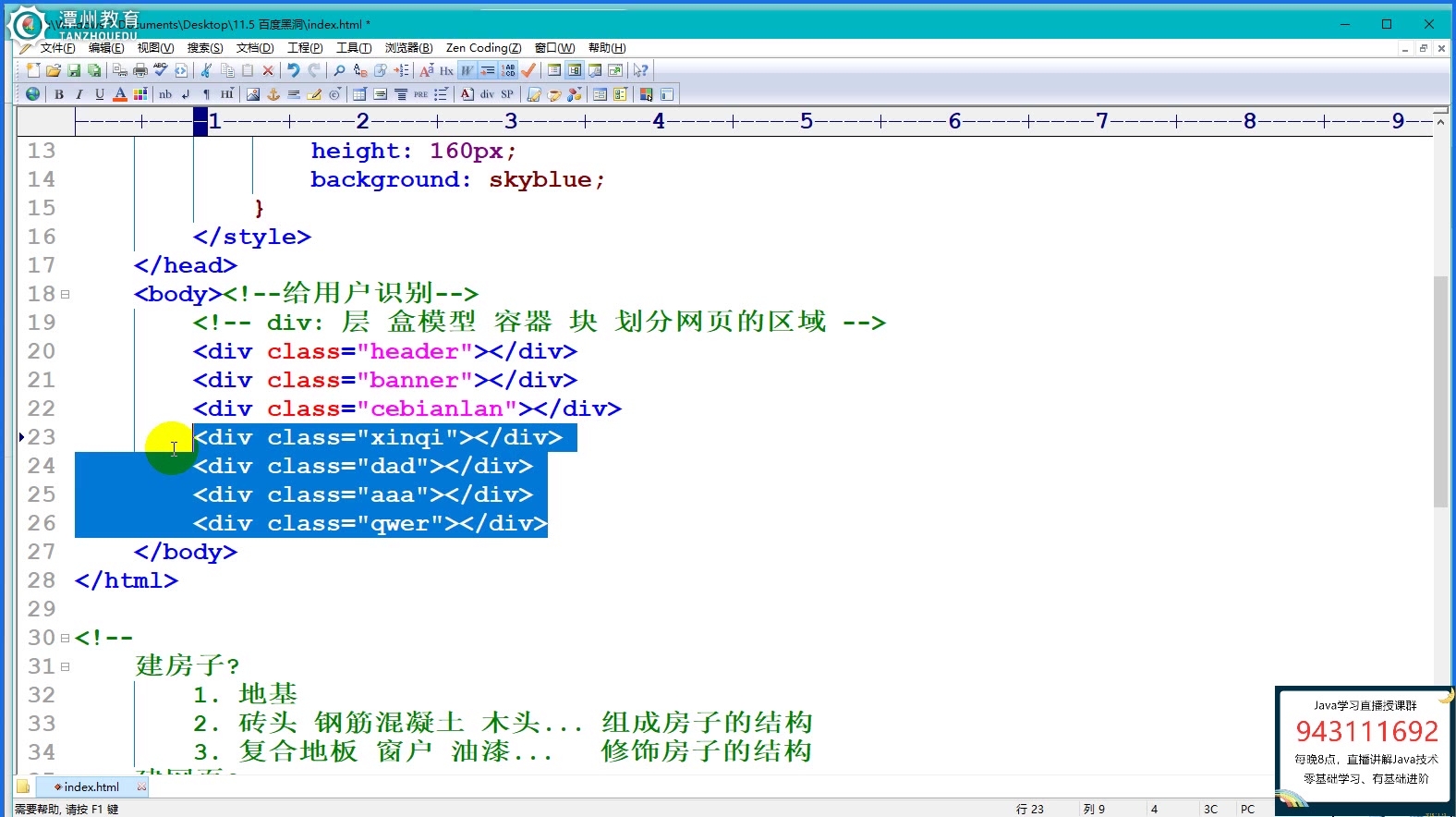Open the 文件(F) menu
Image resolution: width=1456 pixels, height=817 pixels.
(x=57, y=48)
